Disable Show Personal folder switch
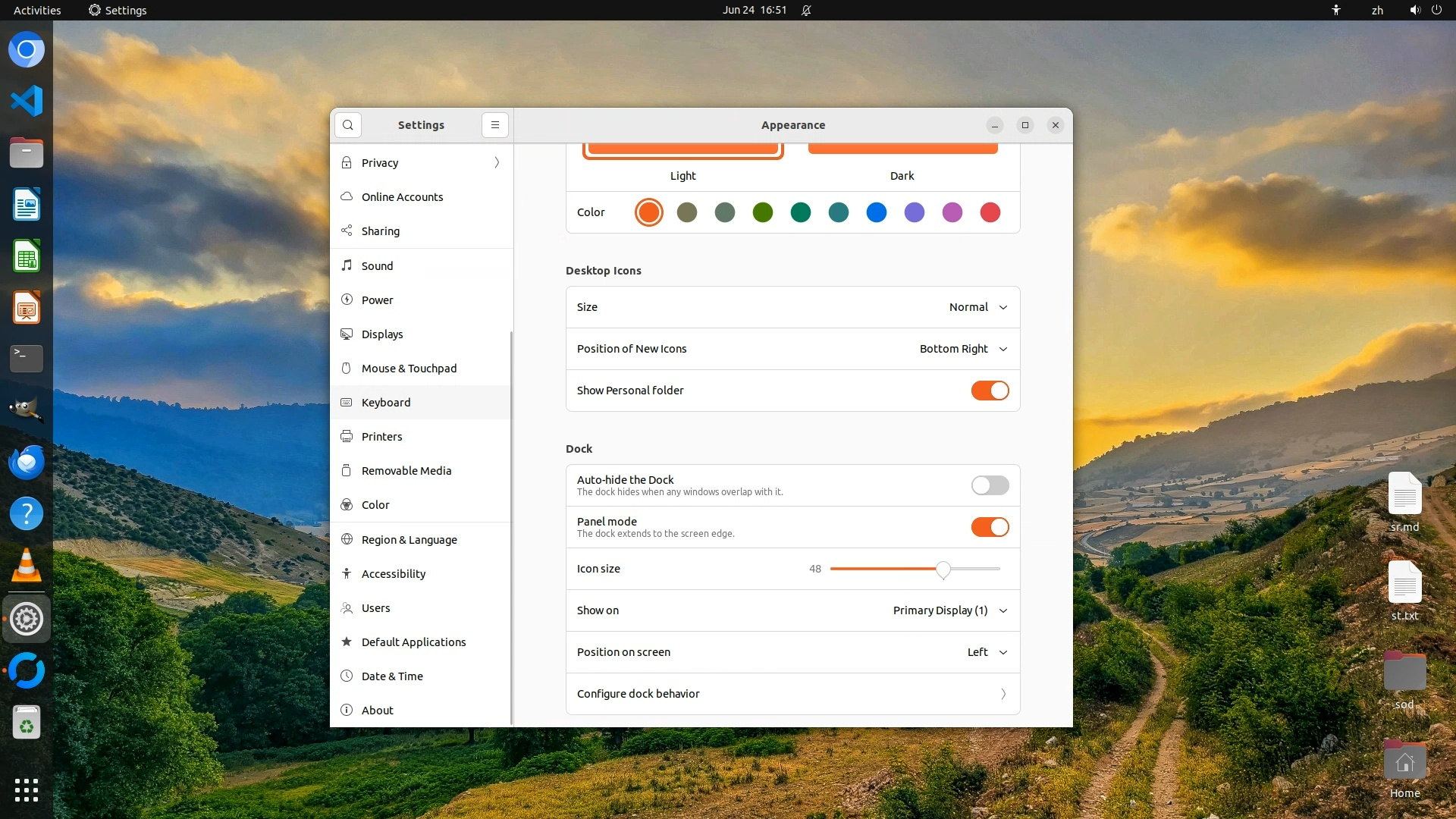 [x=990, y=391]
